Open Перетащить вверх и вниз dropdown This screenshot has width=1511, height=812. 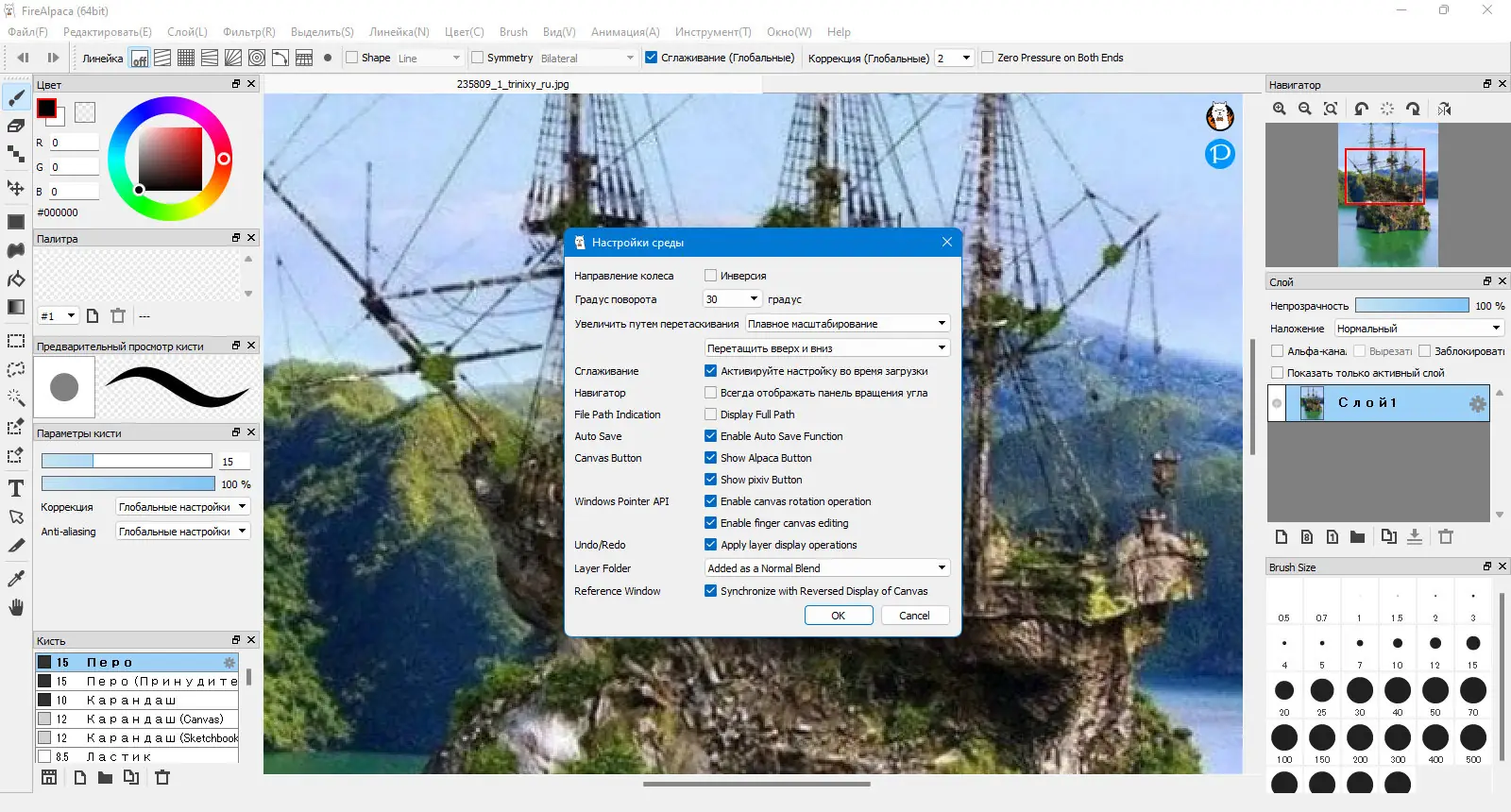[x=827, y=348]
